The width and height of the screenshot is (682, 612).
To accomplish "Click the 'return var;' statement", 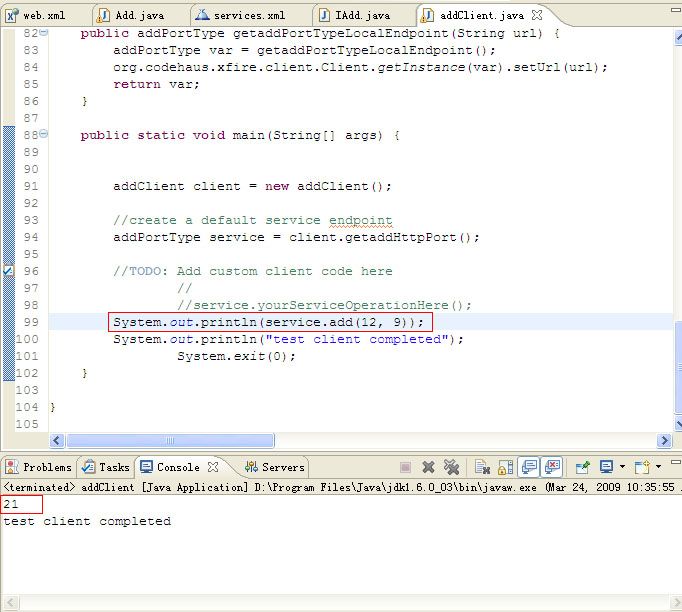I will pos(156,84).
